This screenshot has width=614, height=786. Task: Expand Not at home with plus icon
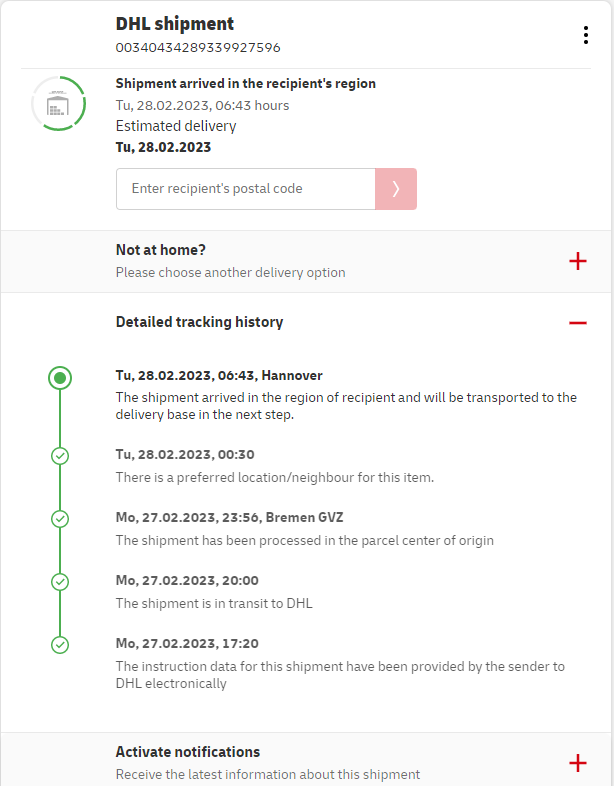577,261
